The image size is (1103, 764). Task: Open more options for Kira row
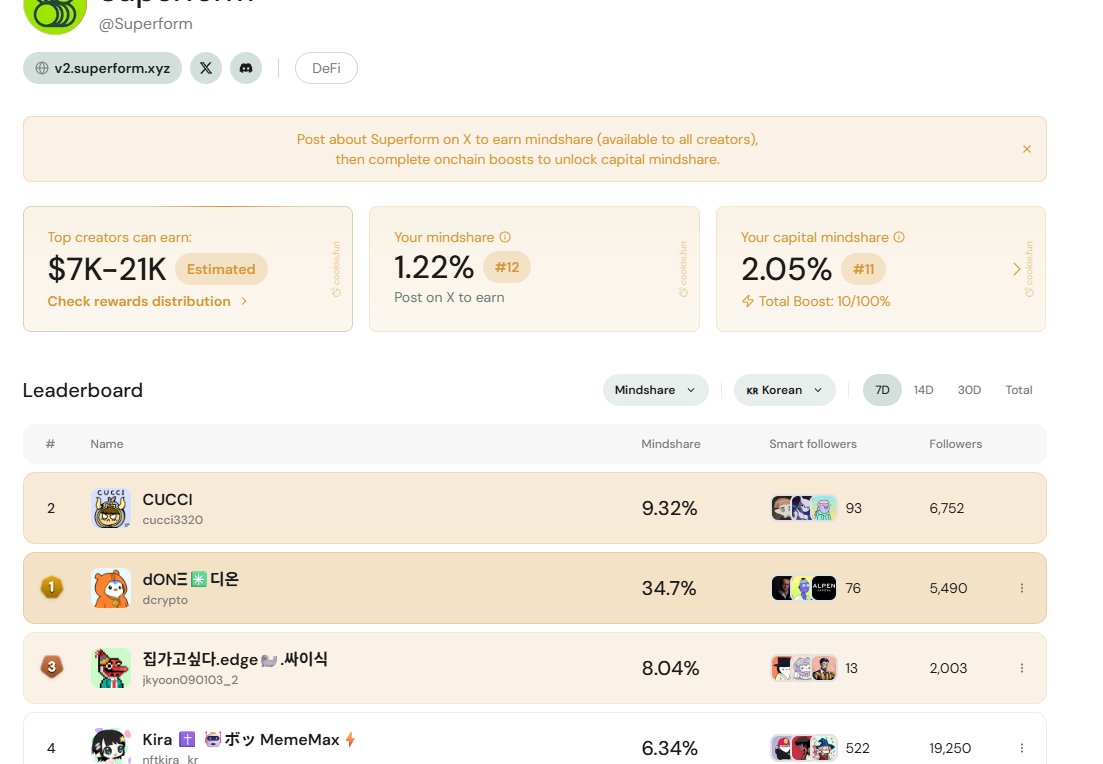click(1021, 748)
